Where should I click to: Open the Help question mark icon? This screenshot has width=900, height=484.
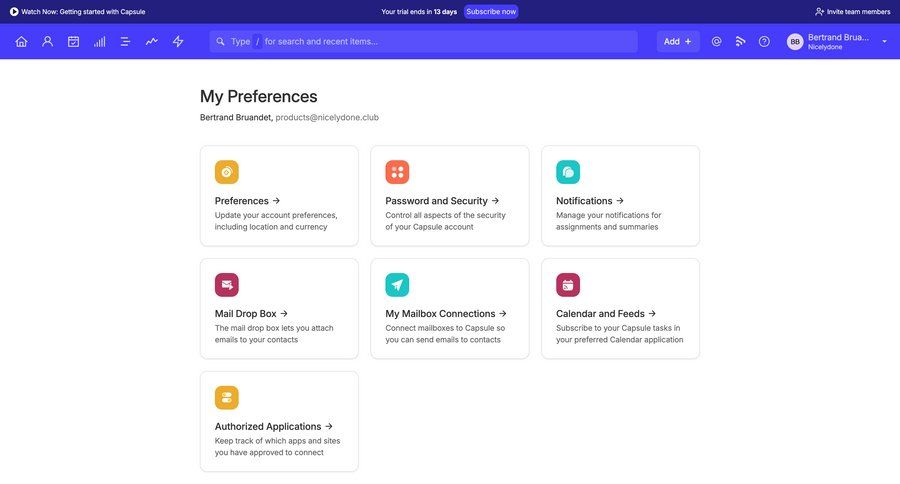pos(764,42)
